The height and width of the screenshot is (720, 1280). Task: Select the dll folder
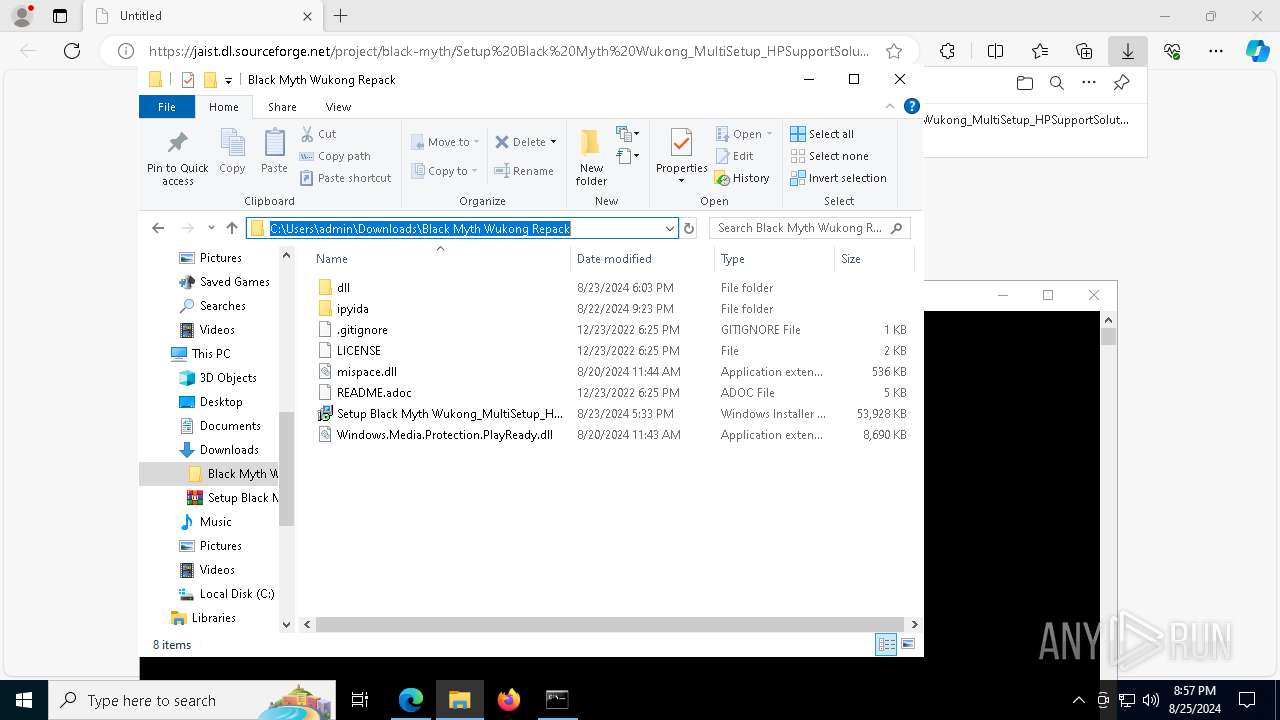(343, 288)
